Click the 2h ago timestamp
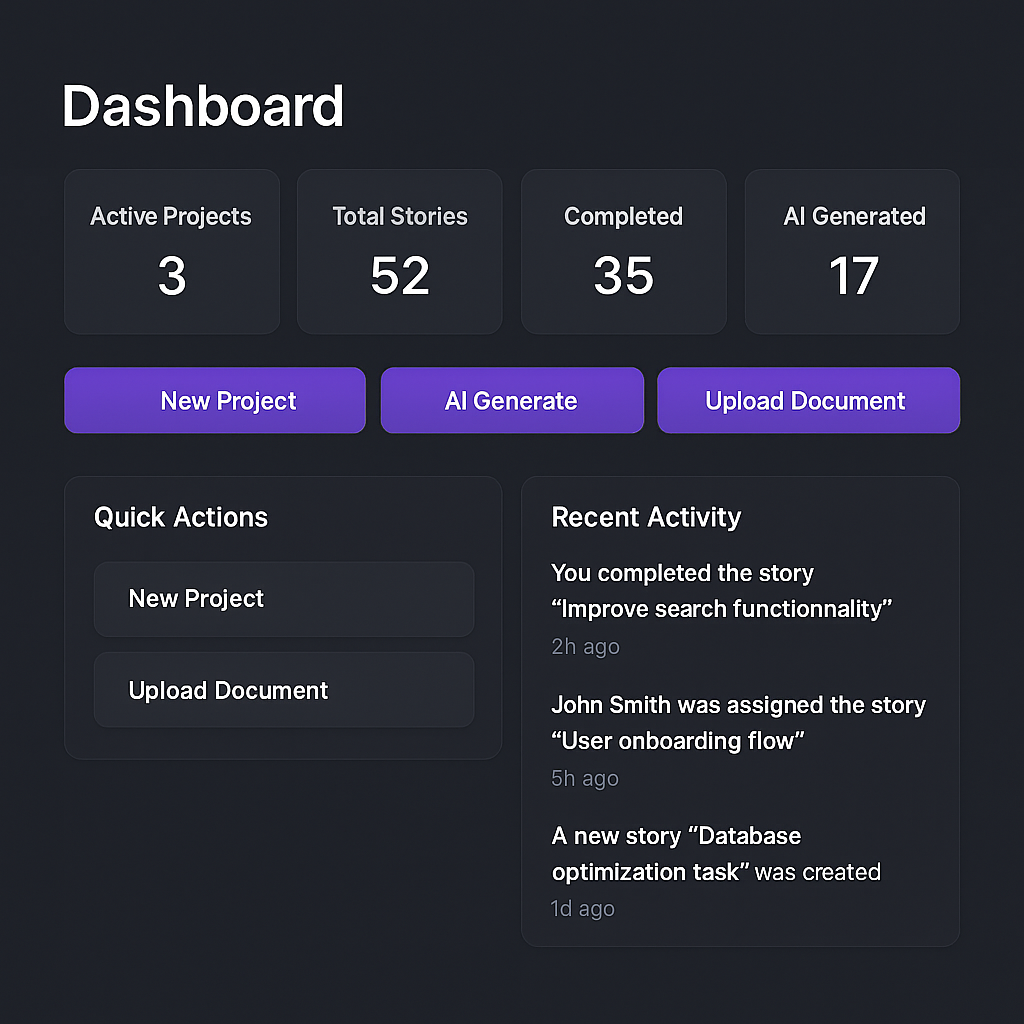 click(x=585, y=647)
